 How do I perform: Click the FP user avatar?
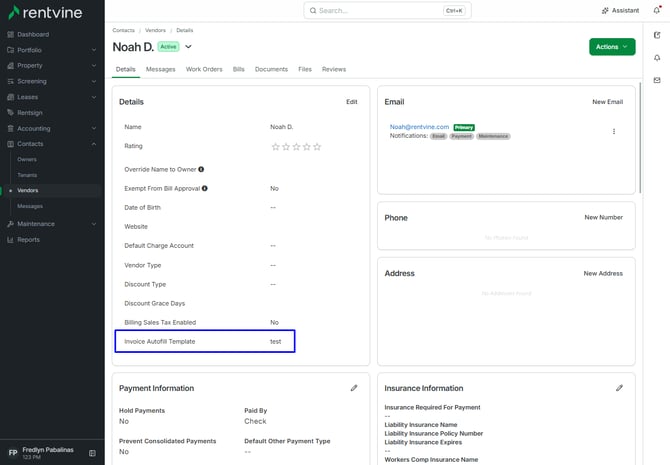tap(13, 453)
